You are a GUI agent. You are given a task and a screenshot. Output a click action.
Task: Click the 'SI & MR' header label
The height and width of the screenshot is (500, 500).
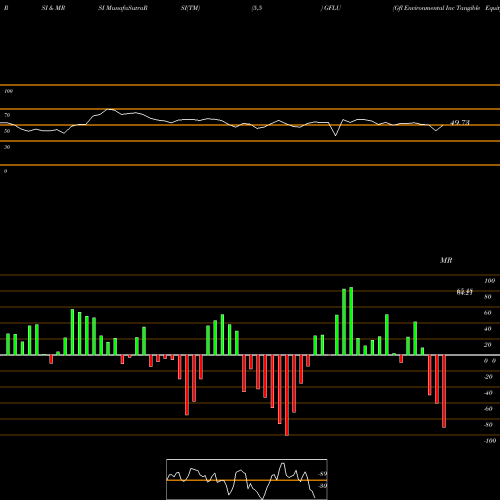tap(53, 8)
